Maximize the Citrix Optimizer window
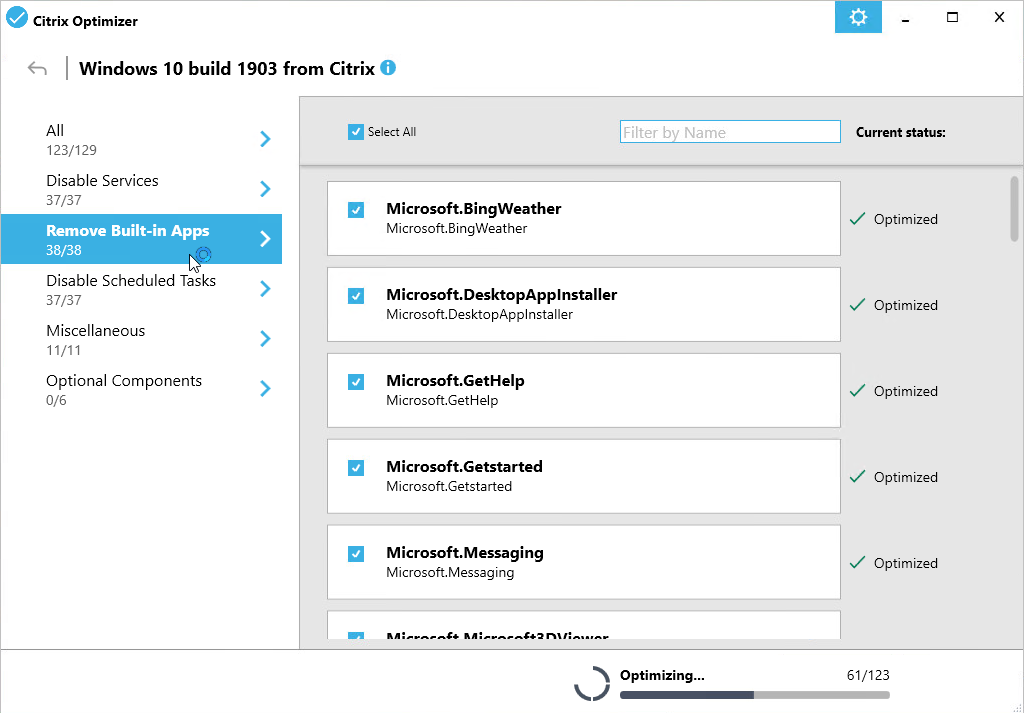 [952, 18]
